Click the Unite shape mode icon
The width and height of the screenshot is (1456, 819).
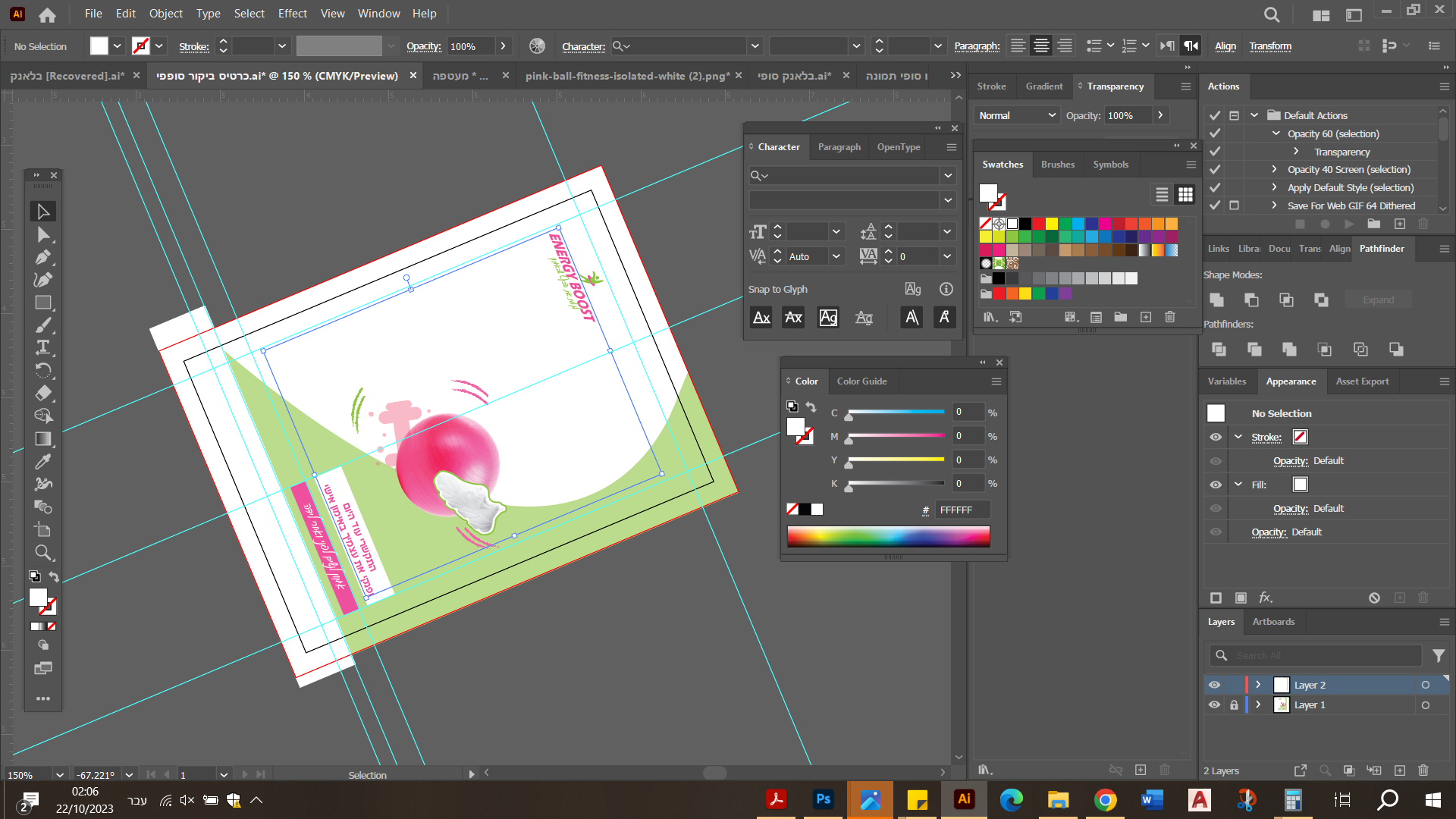(1216, 300)
